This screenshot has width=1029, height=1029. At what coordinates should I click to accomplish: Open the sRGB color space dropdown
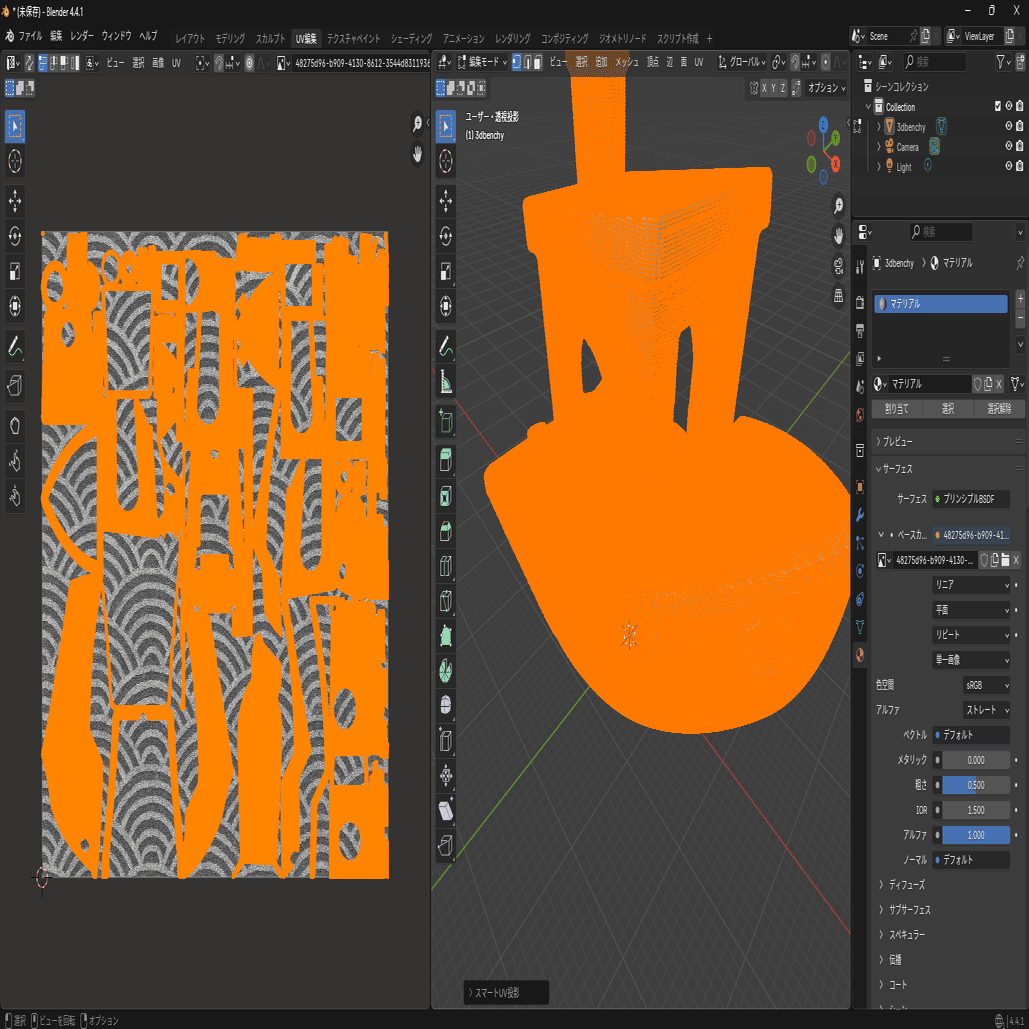986,685
